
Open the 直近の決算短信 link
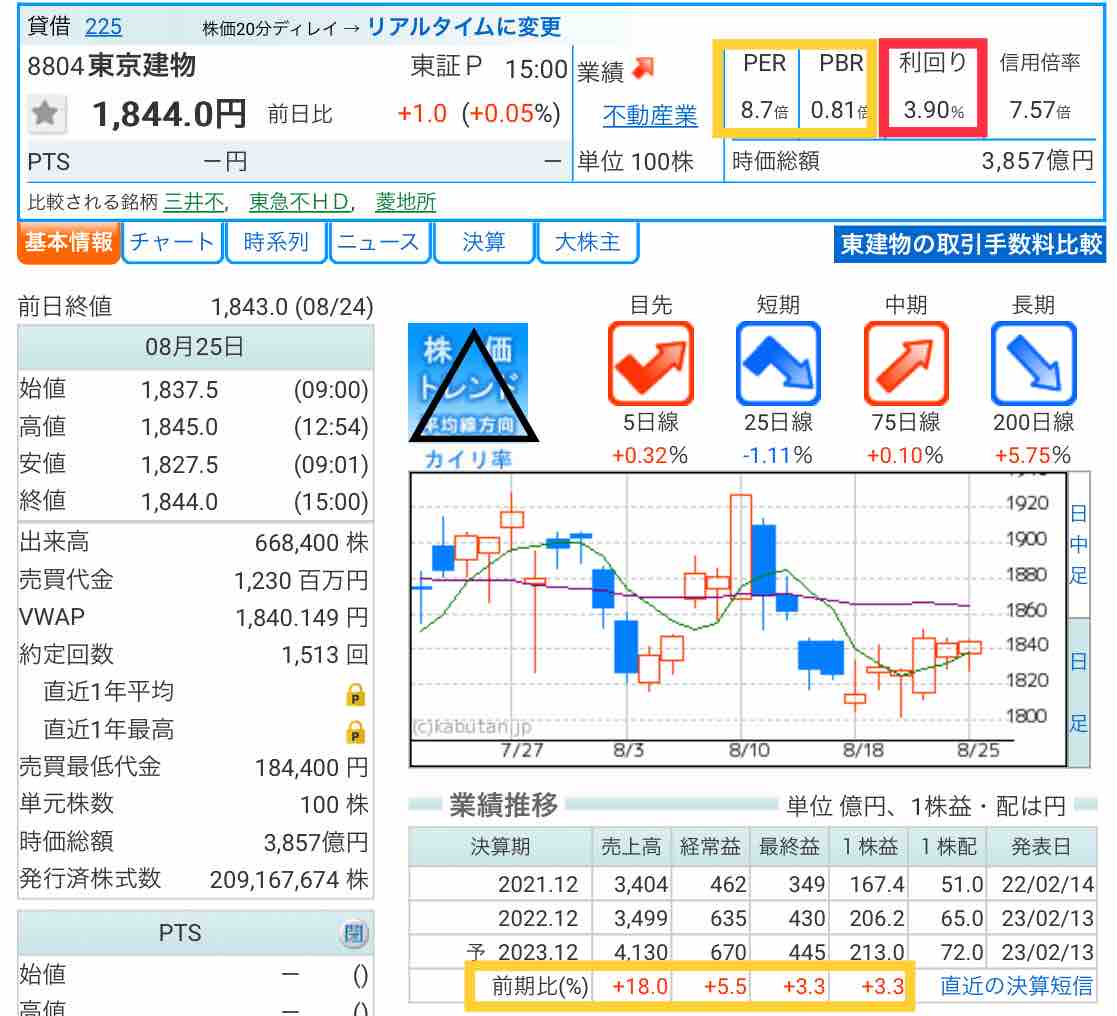coord(1016,985)
